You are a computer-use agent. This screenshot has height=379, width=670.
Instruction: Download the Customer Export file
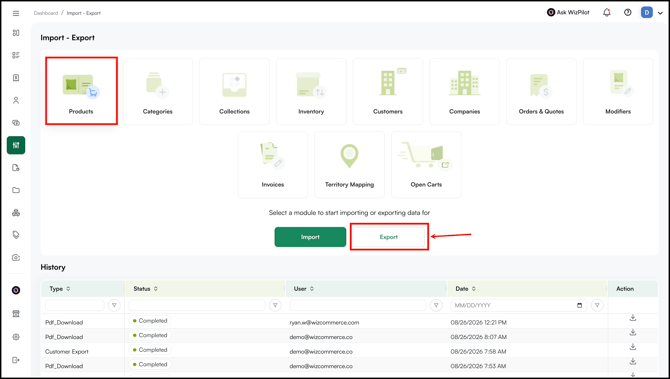click(633, 347)
